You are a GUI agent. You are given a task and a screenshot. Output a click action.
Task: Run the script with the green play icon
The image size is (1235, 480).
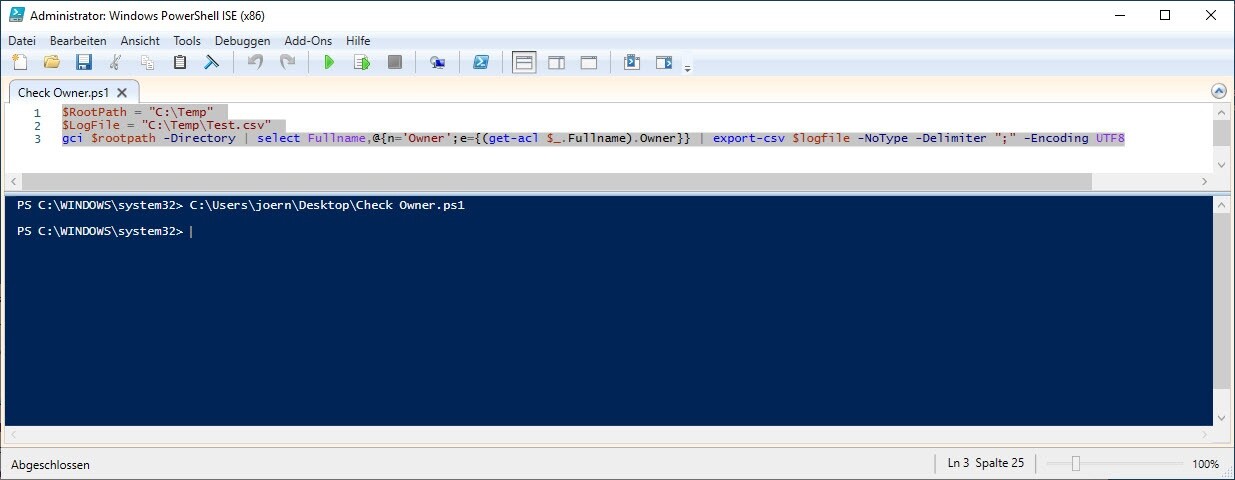click(x=329, y=63)
